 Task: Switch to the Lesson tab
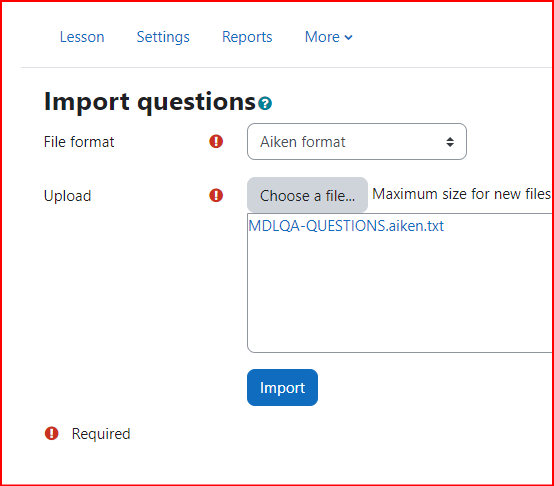(x=82, y=37)
